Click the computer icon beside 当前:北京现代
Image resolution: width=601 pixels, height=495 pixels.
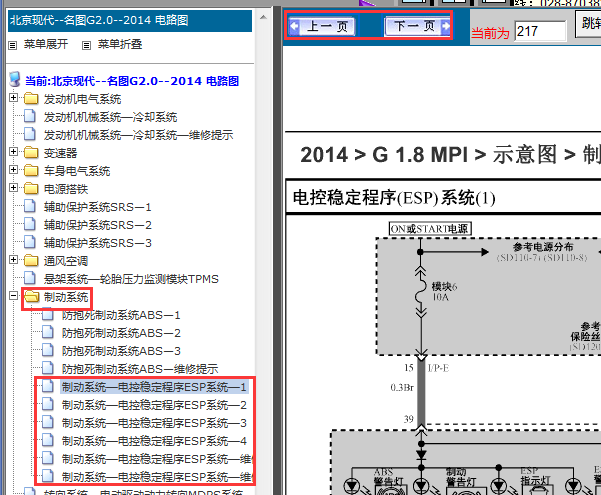[x=15, y=79]
